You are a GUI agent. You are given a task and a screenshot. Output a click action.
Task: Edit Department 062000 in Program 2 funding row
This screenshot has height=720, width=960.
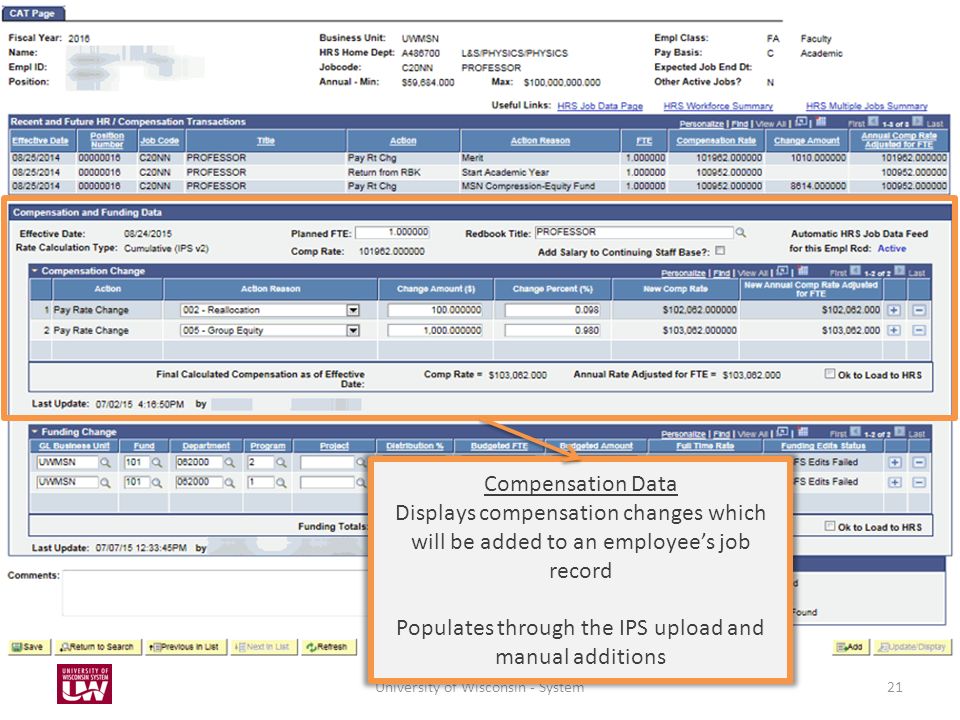tap(198, 463)
